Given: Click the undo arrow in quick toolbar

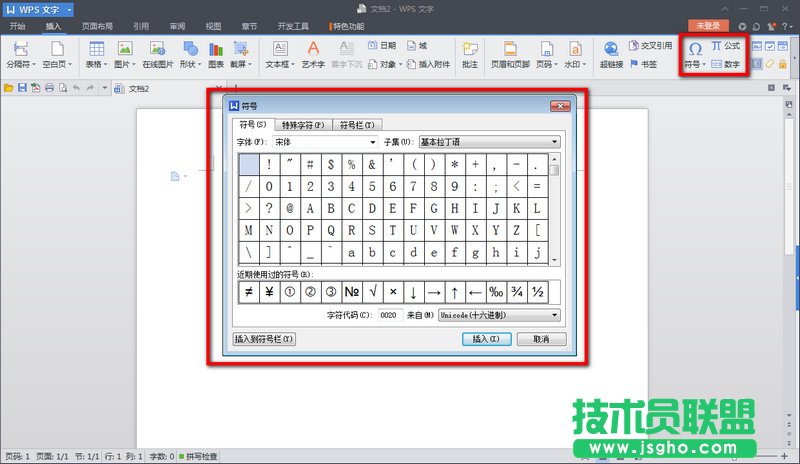Looking at the screenshot, I should pyautogui.click(x=77, y=88).
